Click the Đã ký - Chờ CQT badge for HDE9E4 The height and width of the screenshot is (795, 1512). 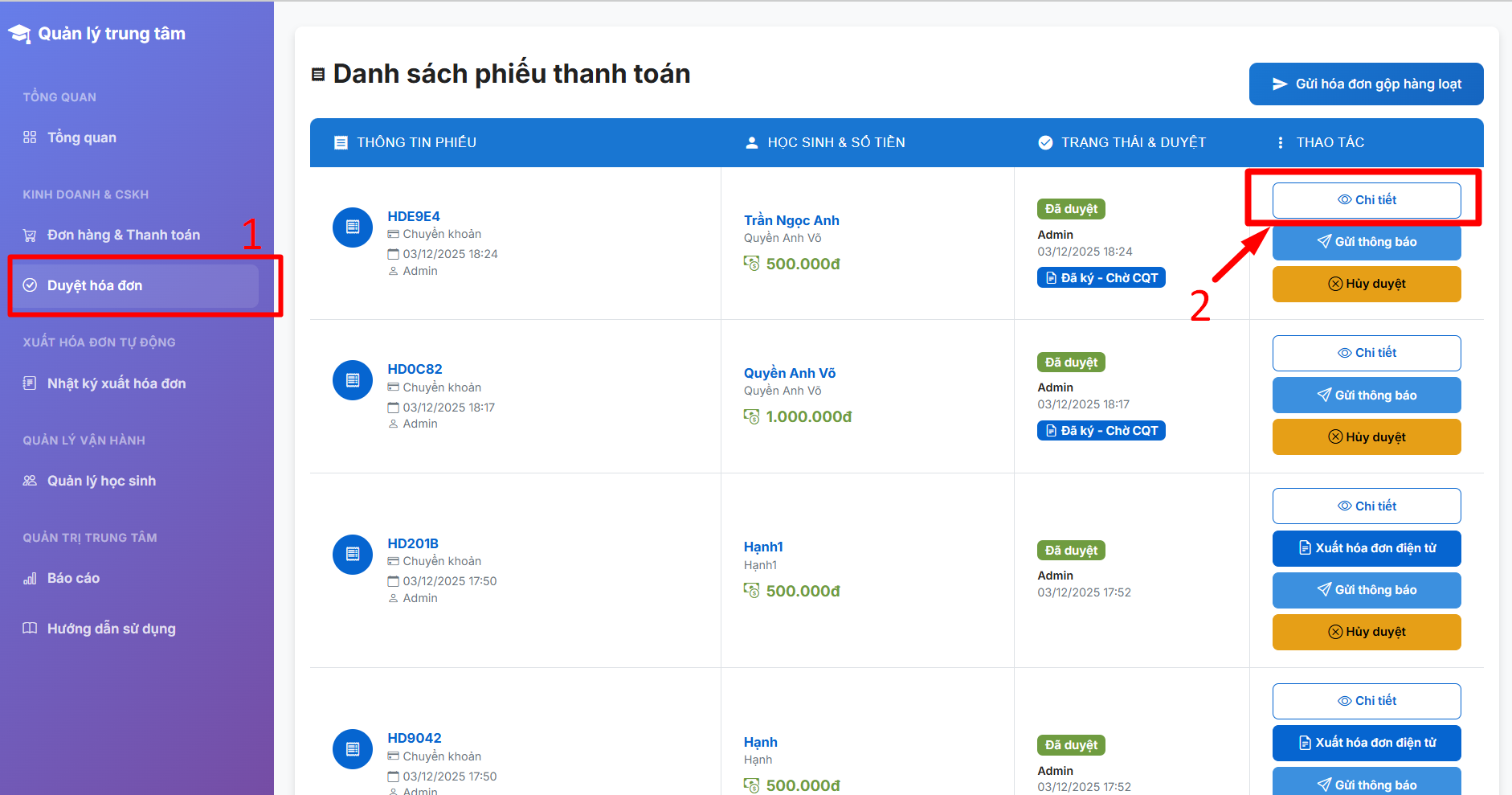(x=1101, y=278)
